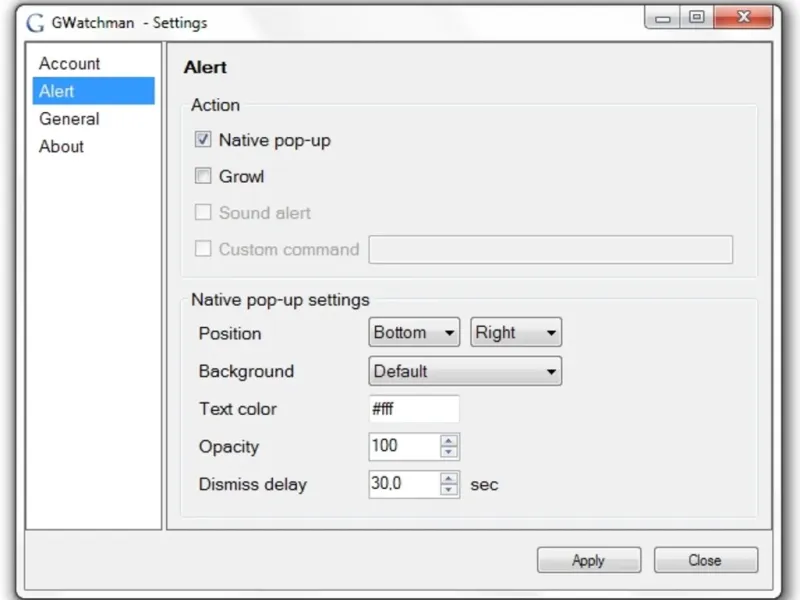Decrease the Dismiss delay value
The height and width of the screenshot is (600, 800).
click(x=449, y=490)
